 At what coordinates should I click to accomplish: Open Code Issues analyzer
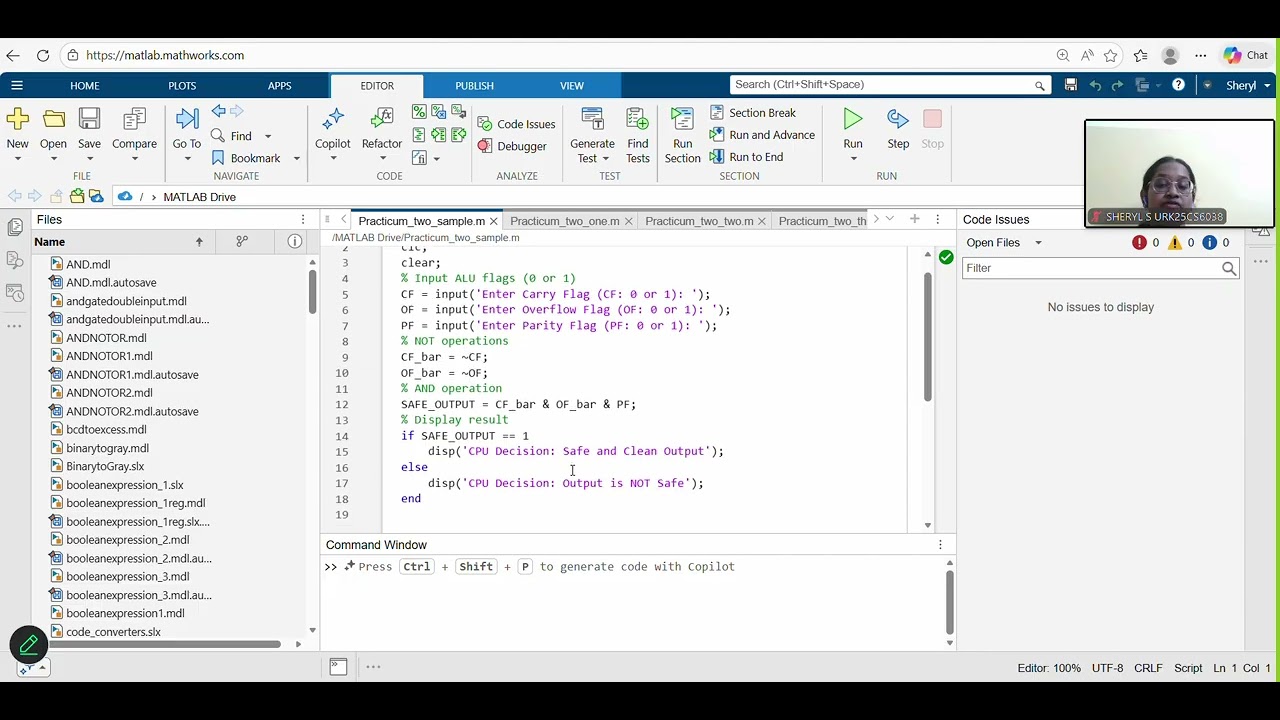(516, 124)
